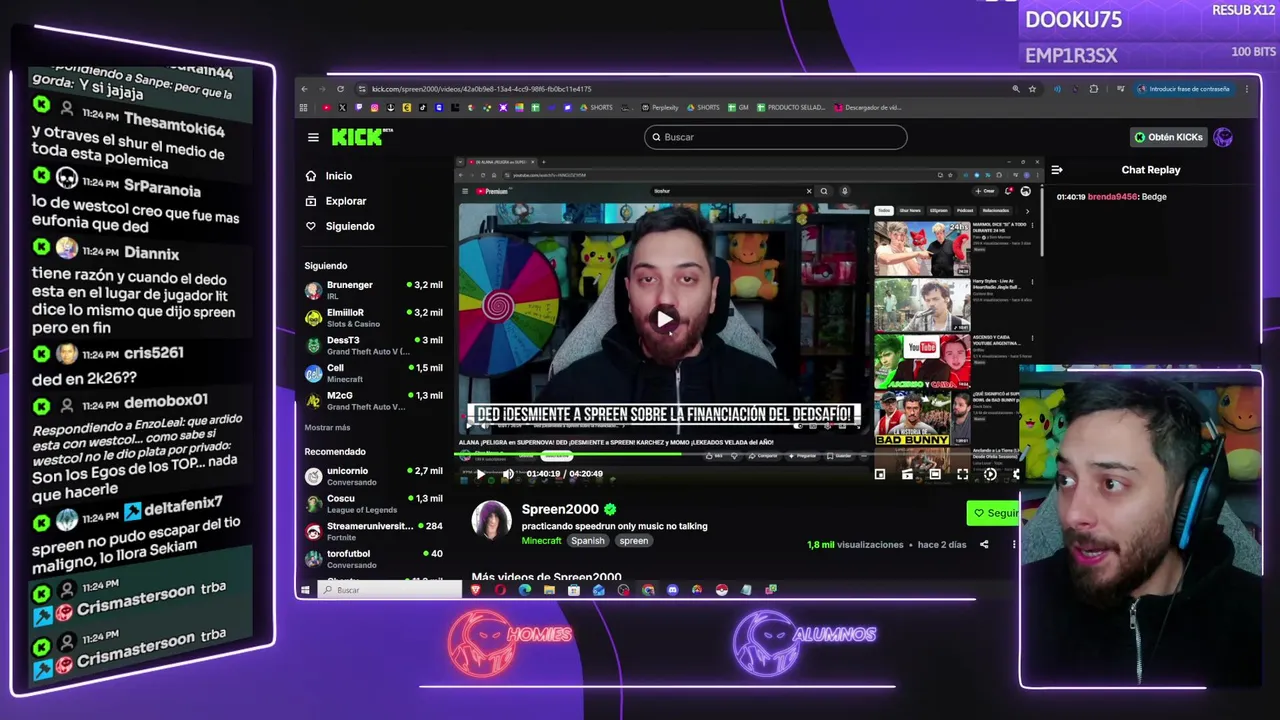Click cris5261 username in the stream chat overlay

153,353
